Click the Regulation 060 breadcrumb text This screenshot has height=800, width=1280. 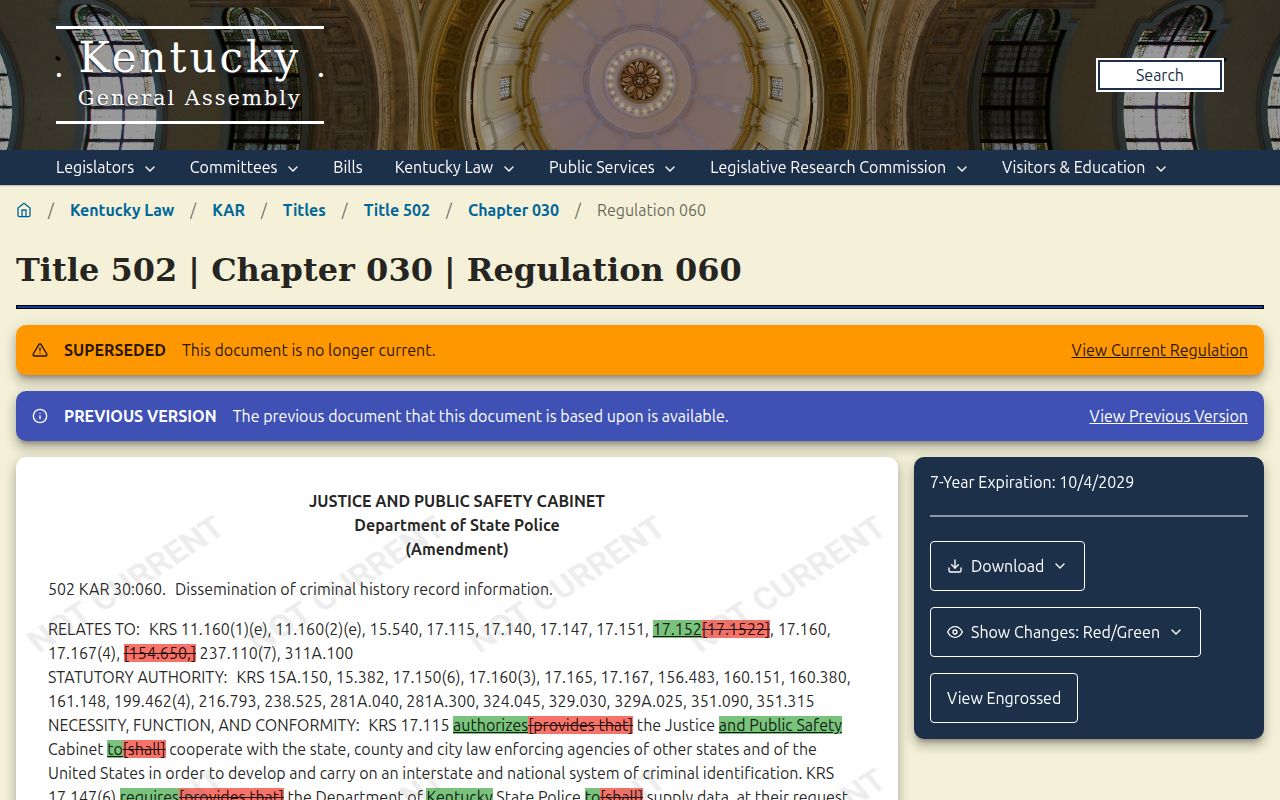click(651, 210)
